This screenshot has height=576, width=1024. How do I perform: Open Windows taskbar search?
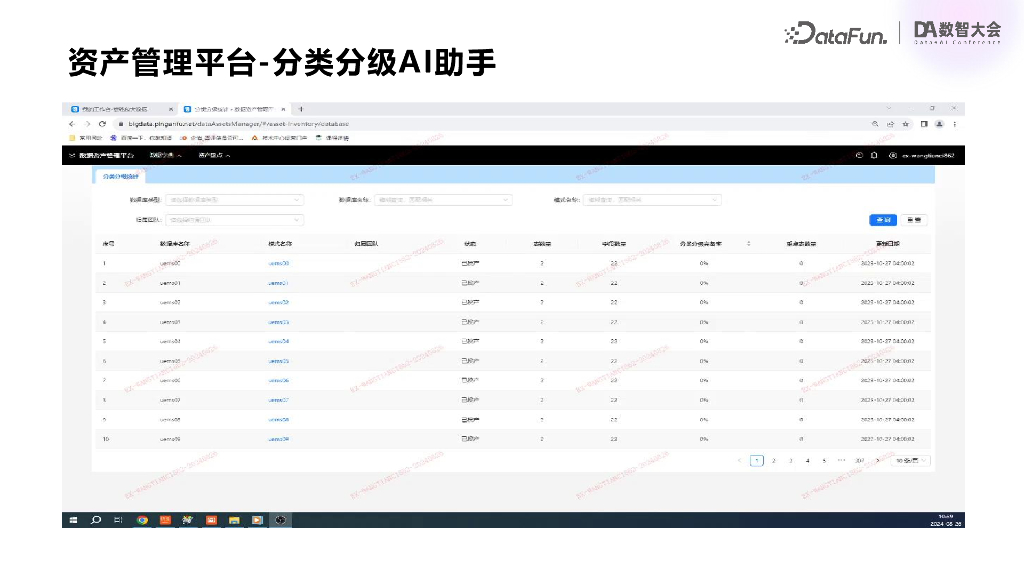pyautogui.click(x=96, y=520)
